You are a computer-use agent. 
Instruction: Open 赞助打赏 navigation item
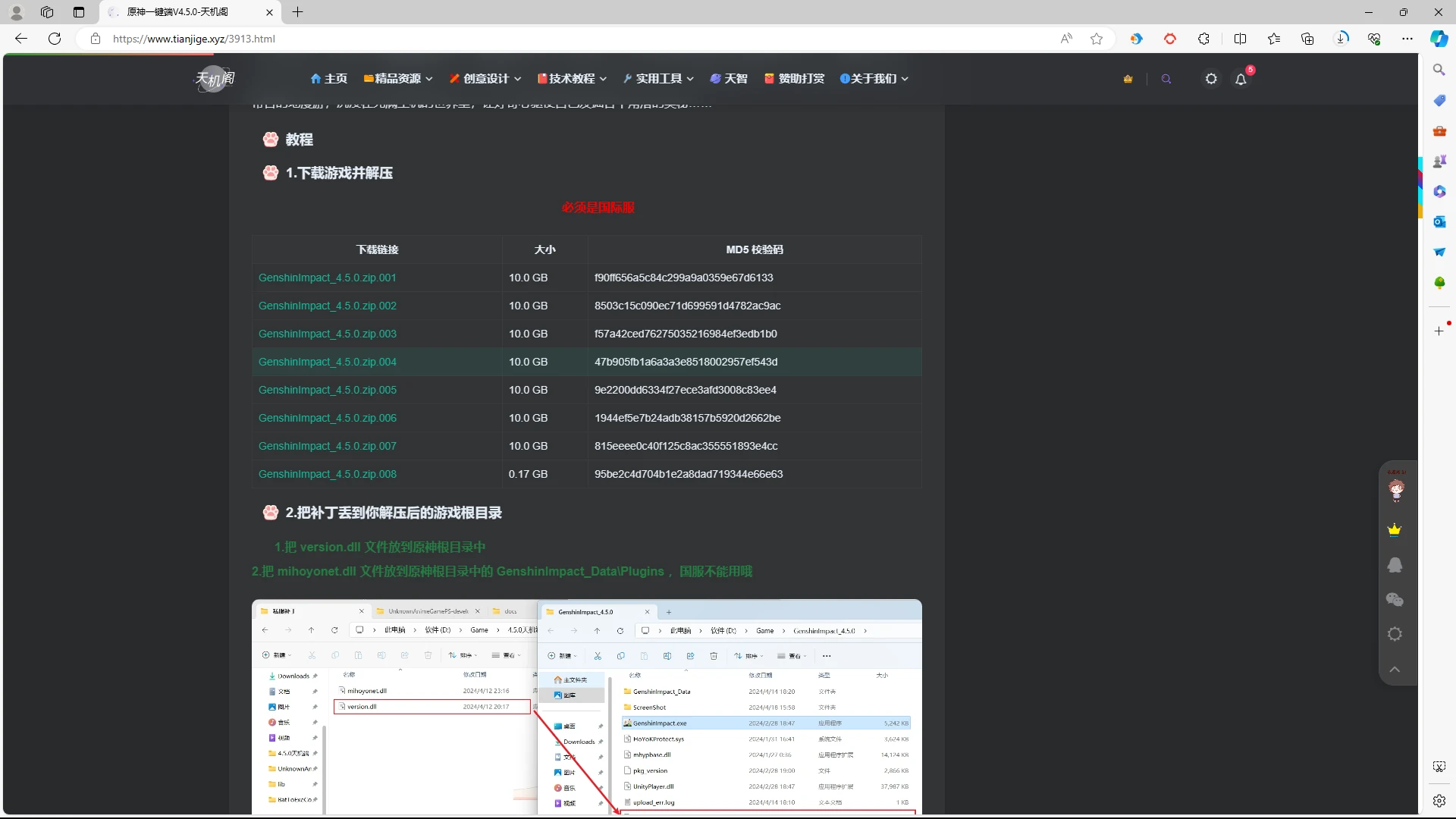pos(794,78)
